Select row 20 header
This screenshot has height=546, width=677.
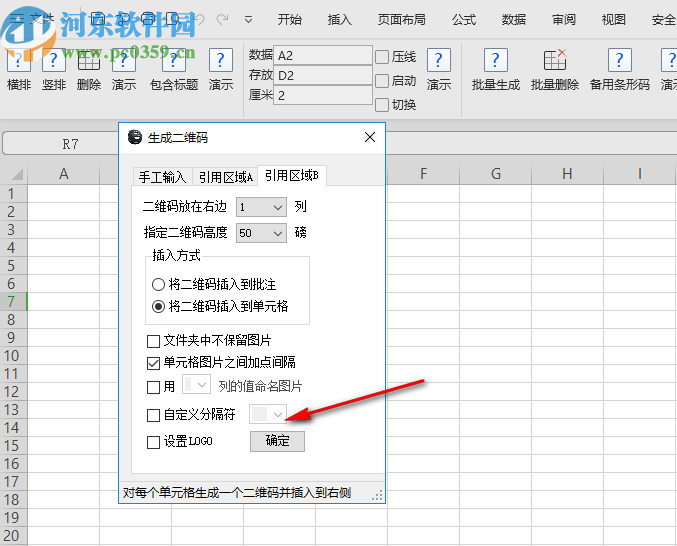point(13,536)
